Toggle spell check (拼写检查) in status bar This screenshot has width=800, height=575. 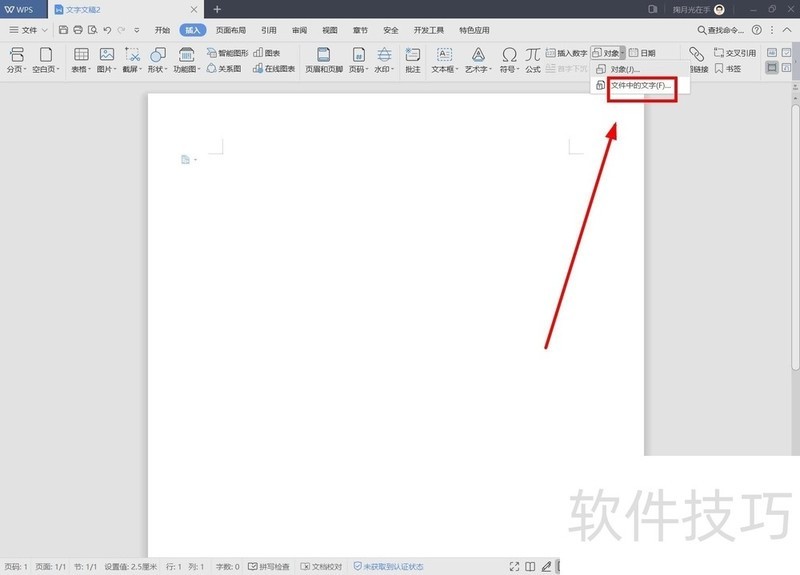(269, 566)
